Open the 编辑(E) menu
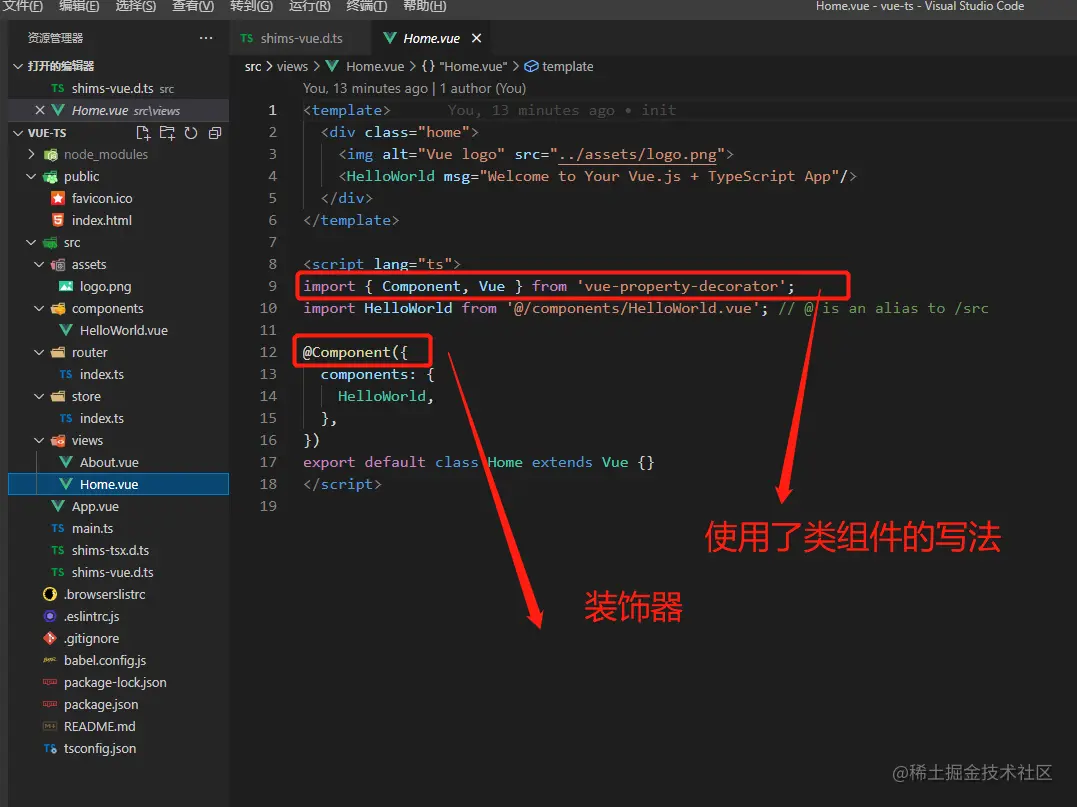The height and width of the screenshot is (807, 1077). [79, 6]
